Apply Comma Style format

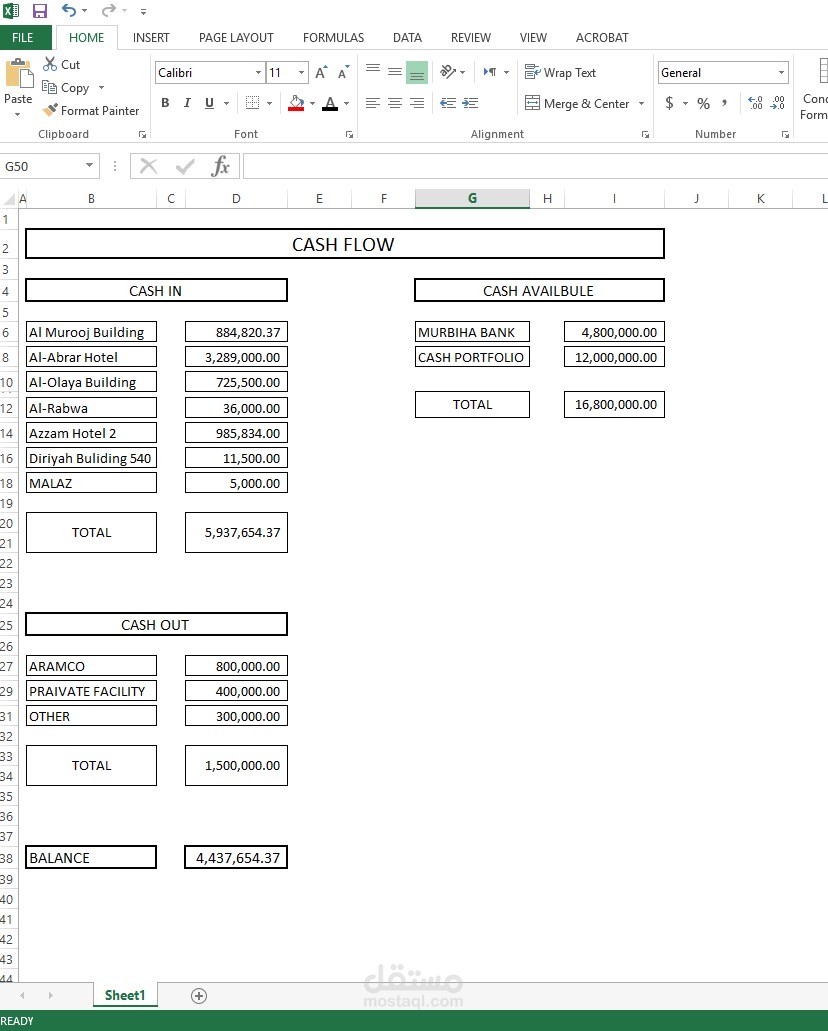tap(724, 103)
